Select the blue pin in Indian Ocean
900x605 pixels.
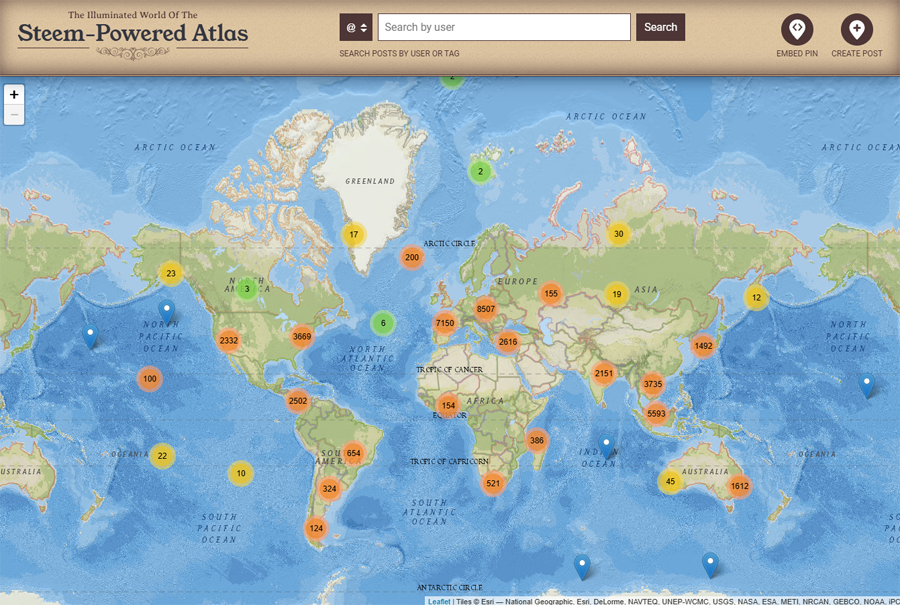(606, 447)
